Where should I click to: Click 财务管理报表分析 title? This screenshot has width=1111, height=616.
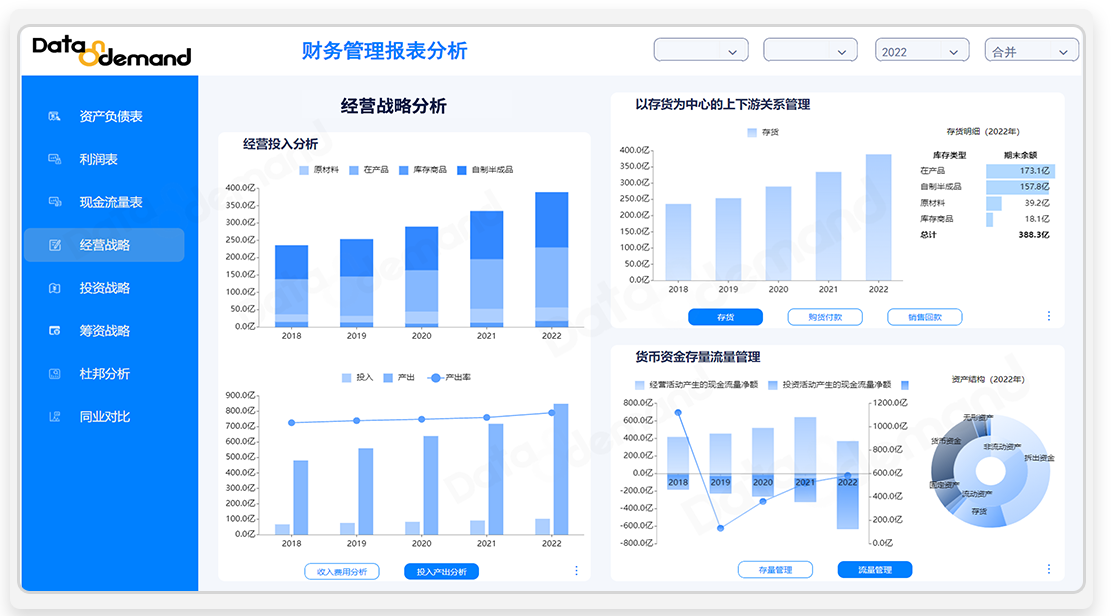pos(384,51)
